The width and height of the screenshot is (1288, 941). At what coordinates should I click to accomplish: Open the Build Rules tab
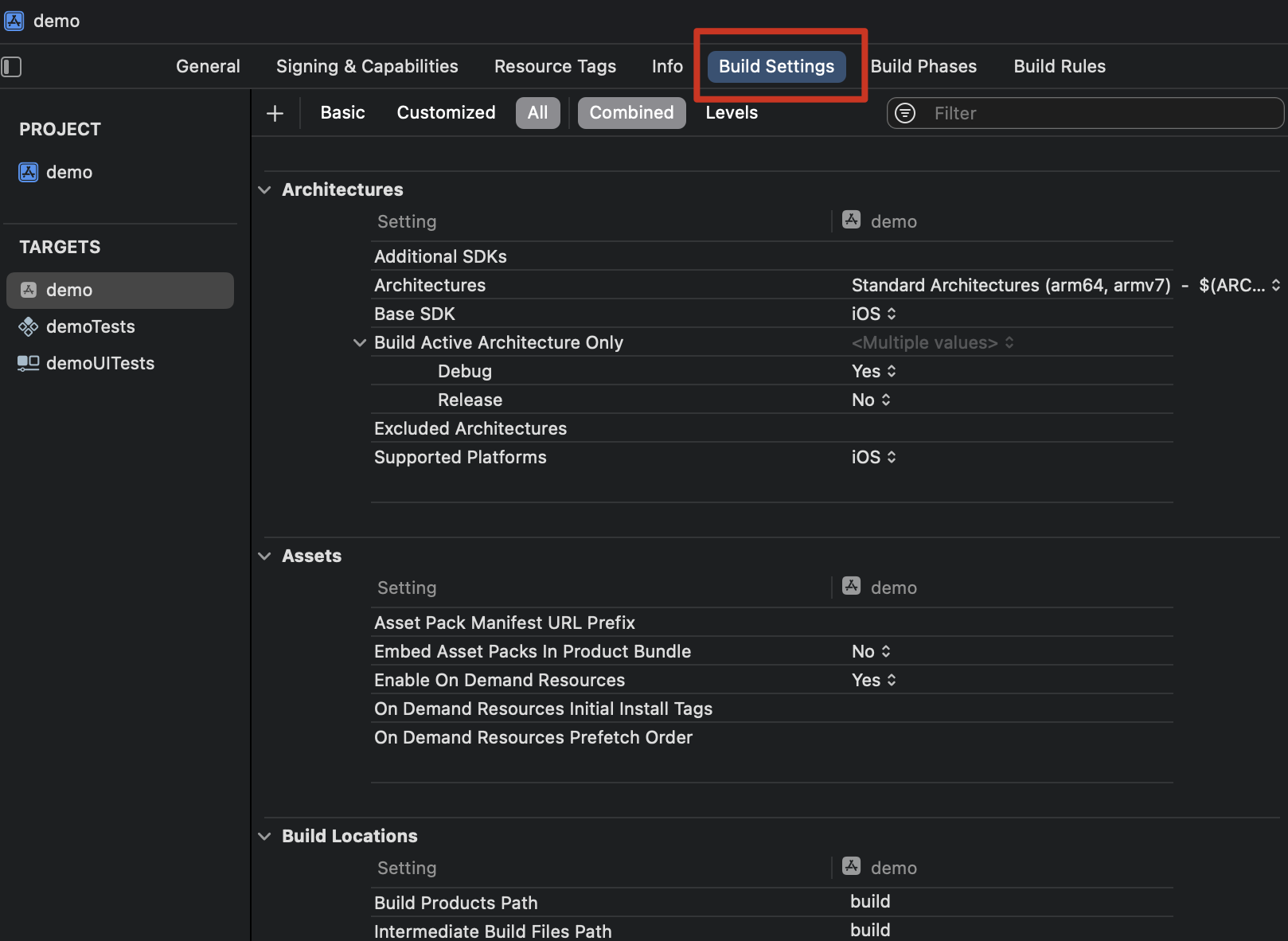(1060, 66)
